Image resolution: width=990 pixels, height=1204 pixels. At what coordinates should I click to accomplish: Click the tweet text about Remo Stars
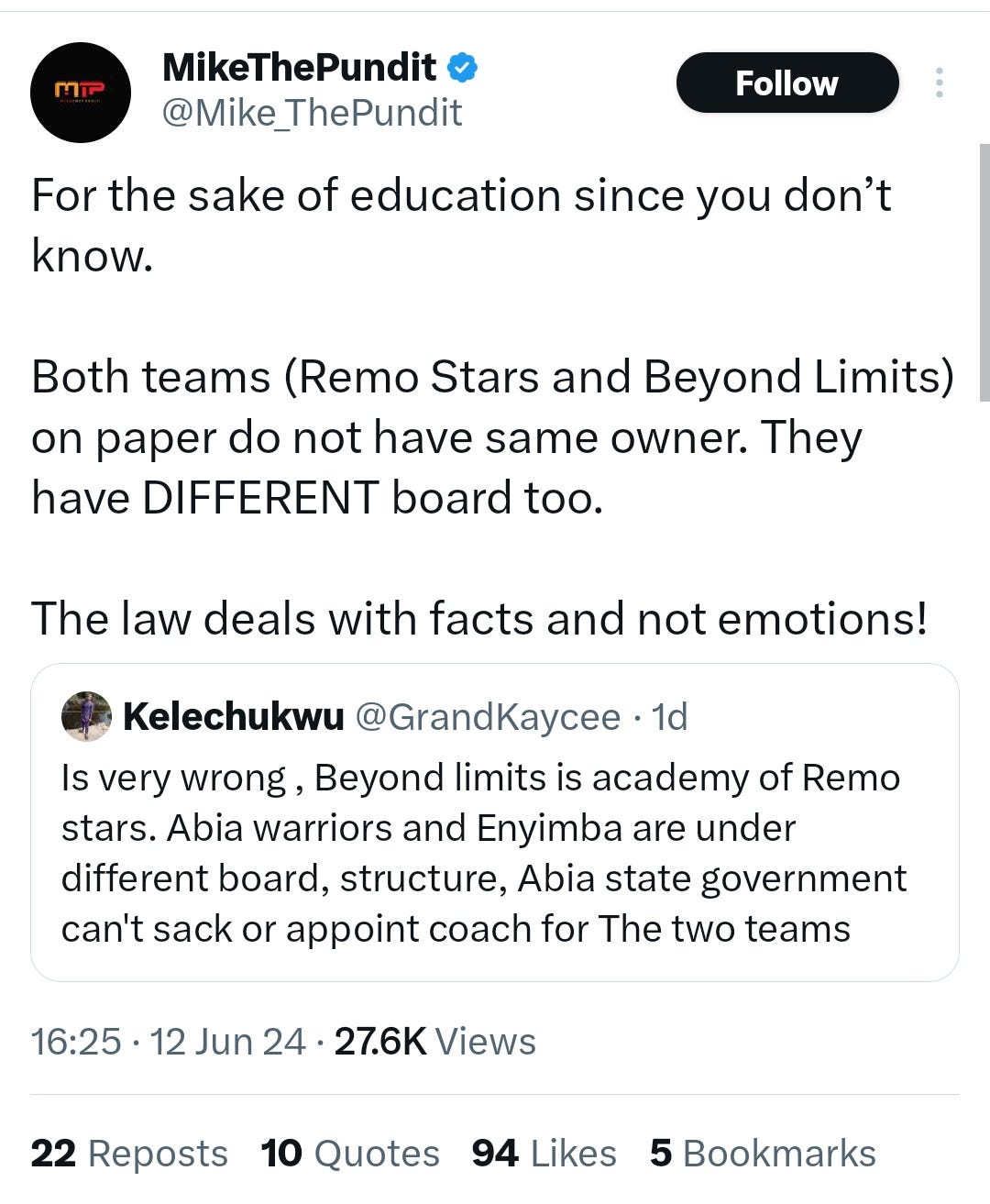tap(492, 437)
